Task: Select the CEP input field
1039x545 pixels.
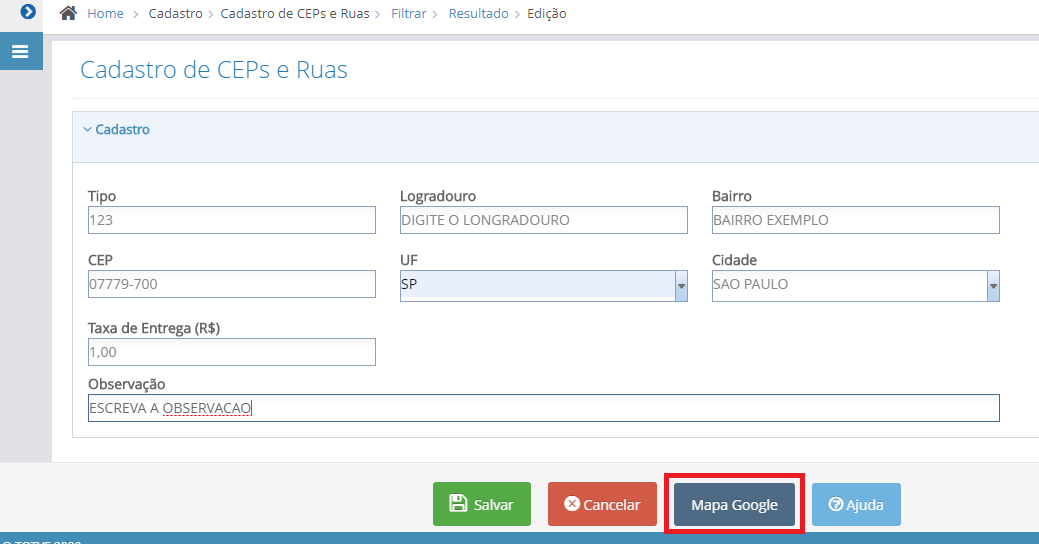Action: click(232, 284)
